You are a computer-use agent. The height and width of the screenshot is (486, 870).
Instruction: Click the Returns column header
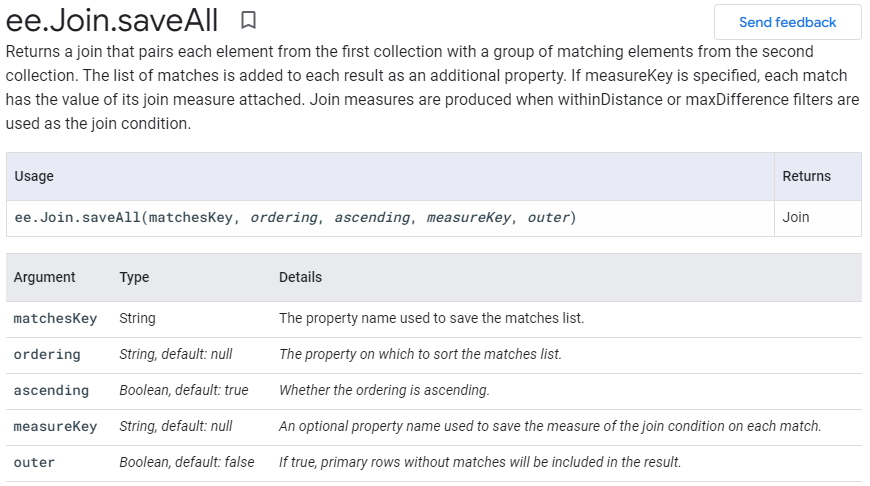[806, 176]
